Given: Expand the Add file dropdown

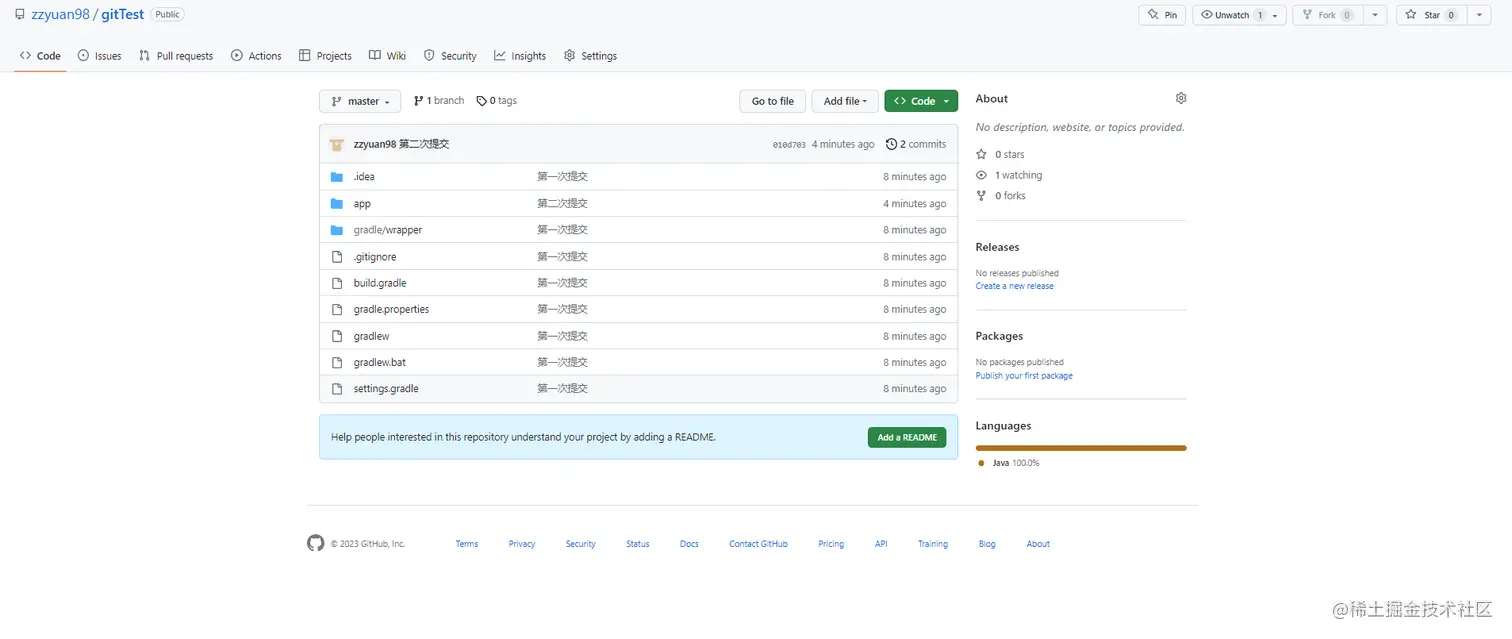Looking at the screenshot, I should coord(845,101).
